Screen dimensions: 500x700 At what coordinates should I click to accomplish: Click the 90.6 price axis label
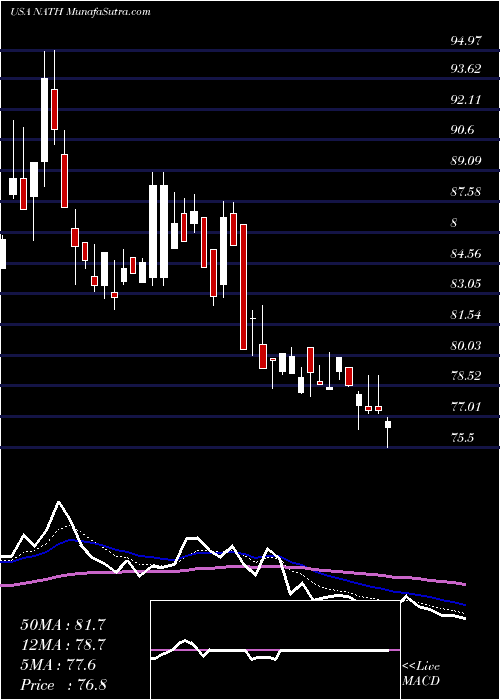coord(463,130)
